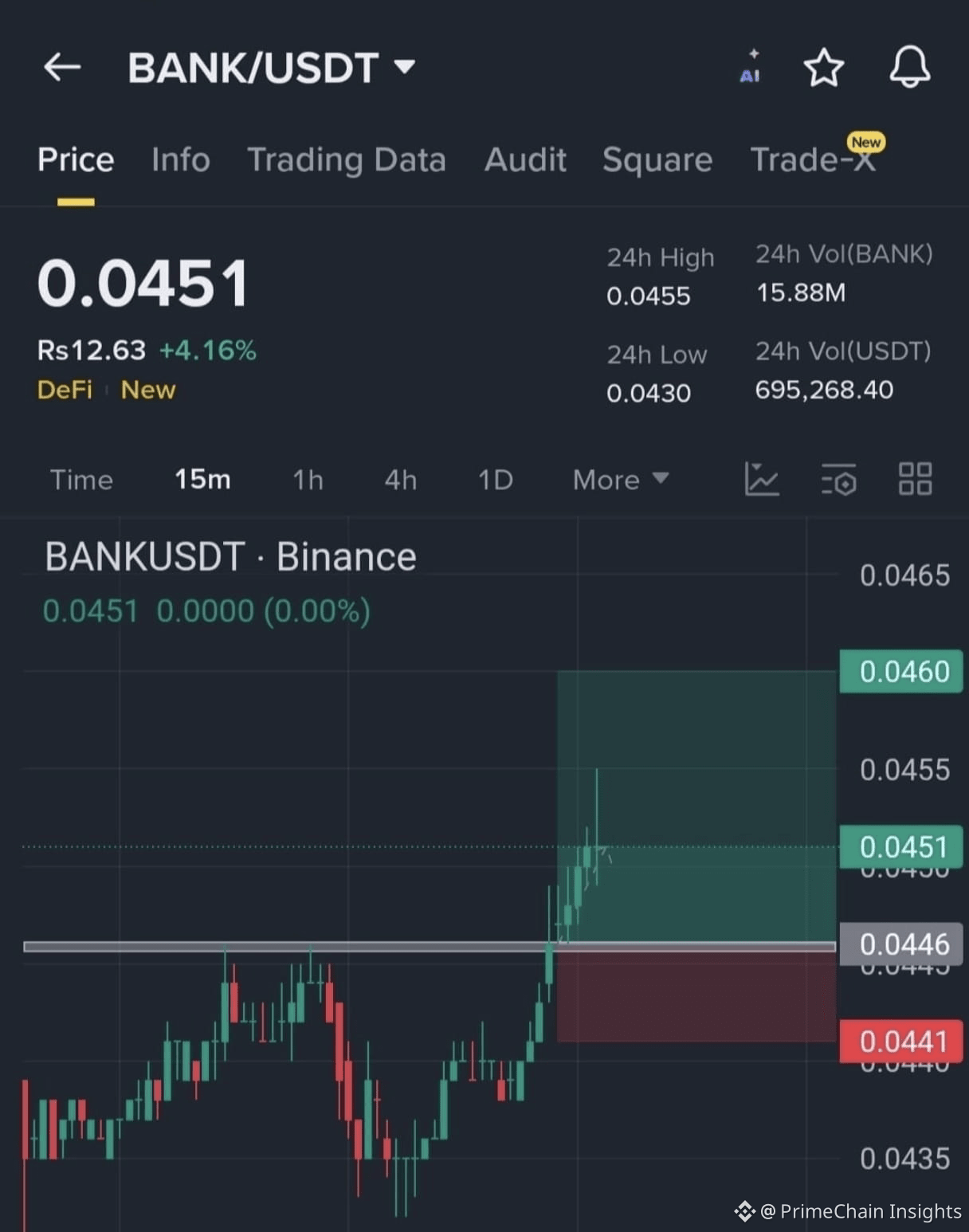
Task: Open the AI assistant icon
Action: [750, 67]
